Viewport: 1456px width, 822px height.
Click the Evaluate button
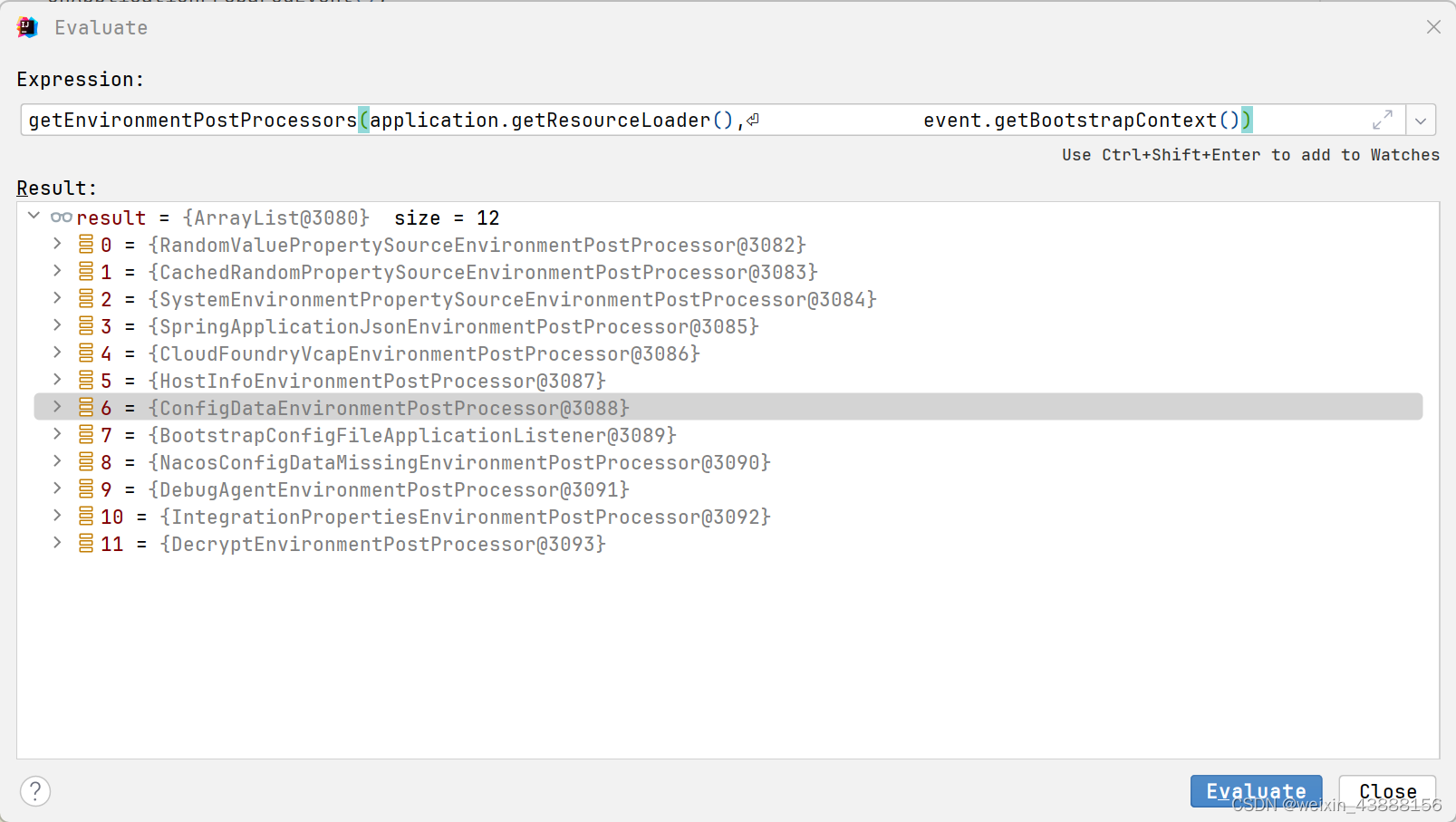click(x=1256, y=790)
